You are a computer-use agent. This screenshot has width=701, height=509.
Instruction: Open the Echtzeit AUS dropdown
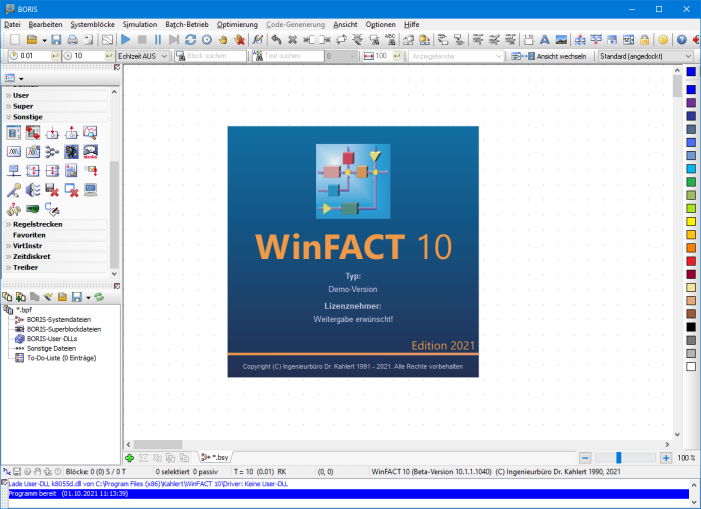142,56
